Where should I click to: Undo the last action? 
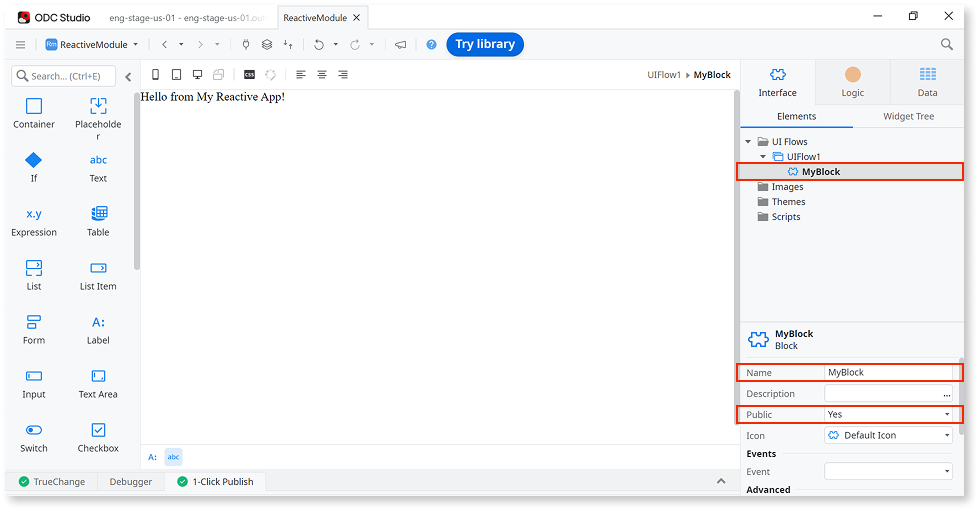click(x=318, y=44)
